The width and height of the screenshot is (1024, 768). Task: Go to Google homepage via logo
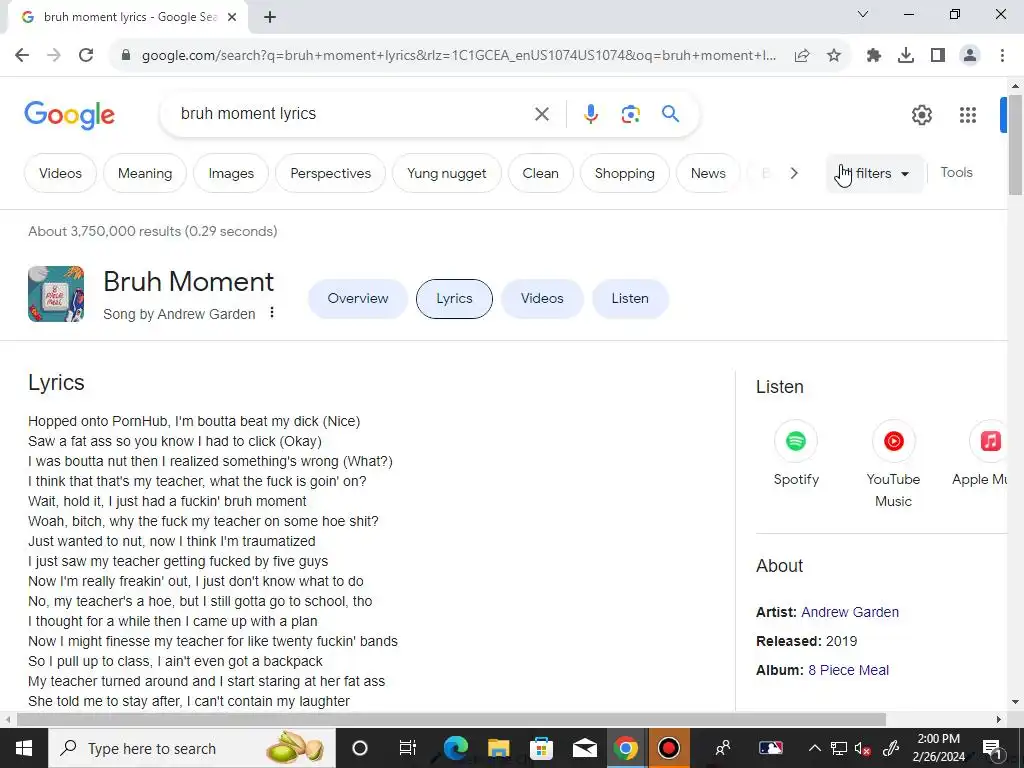click(x=69, y=115)
